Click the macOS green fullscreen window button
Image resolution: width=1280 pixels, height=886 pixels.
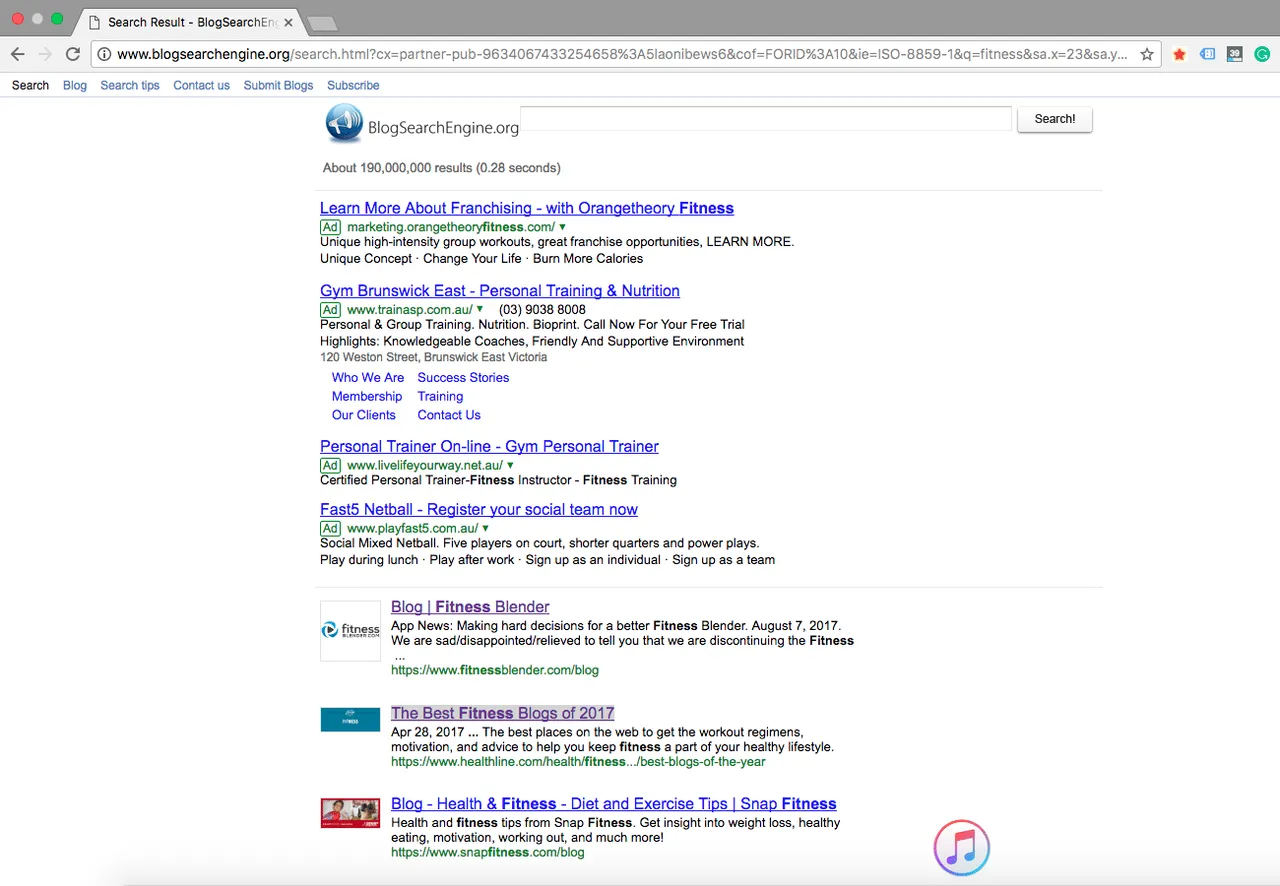click(57, 19)
